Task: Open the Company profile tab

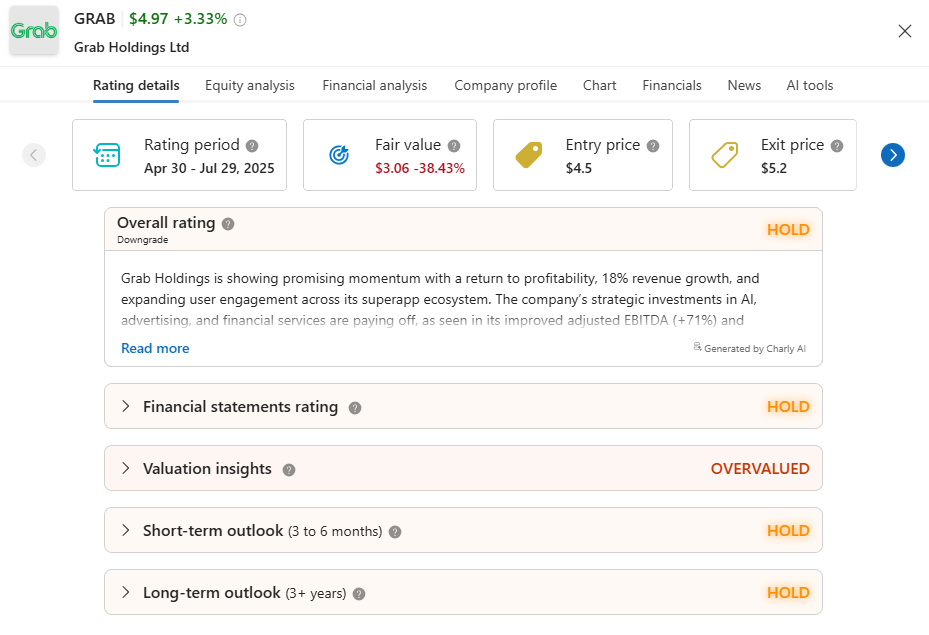Action: tap(505, 85)
